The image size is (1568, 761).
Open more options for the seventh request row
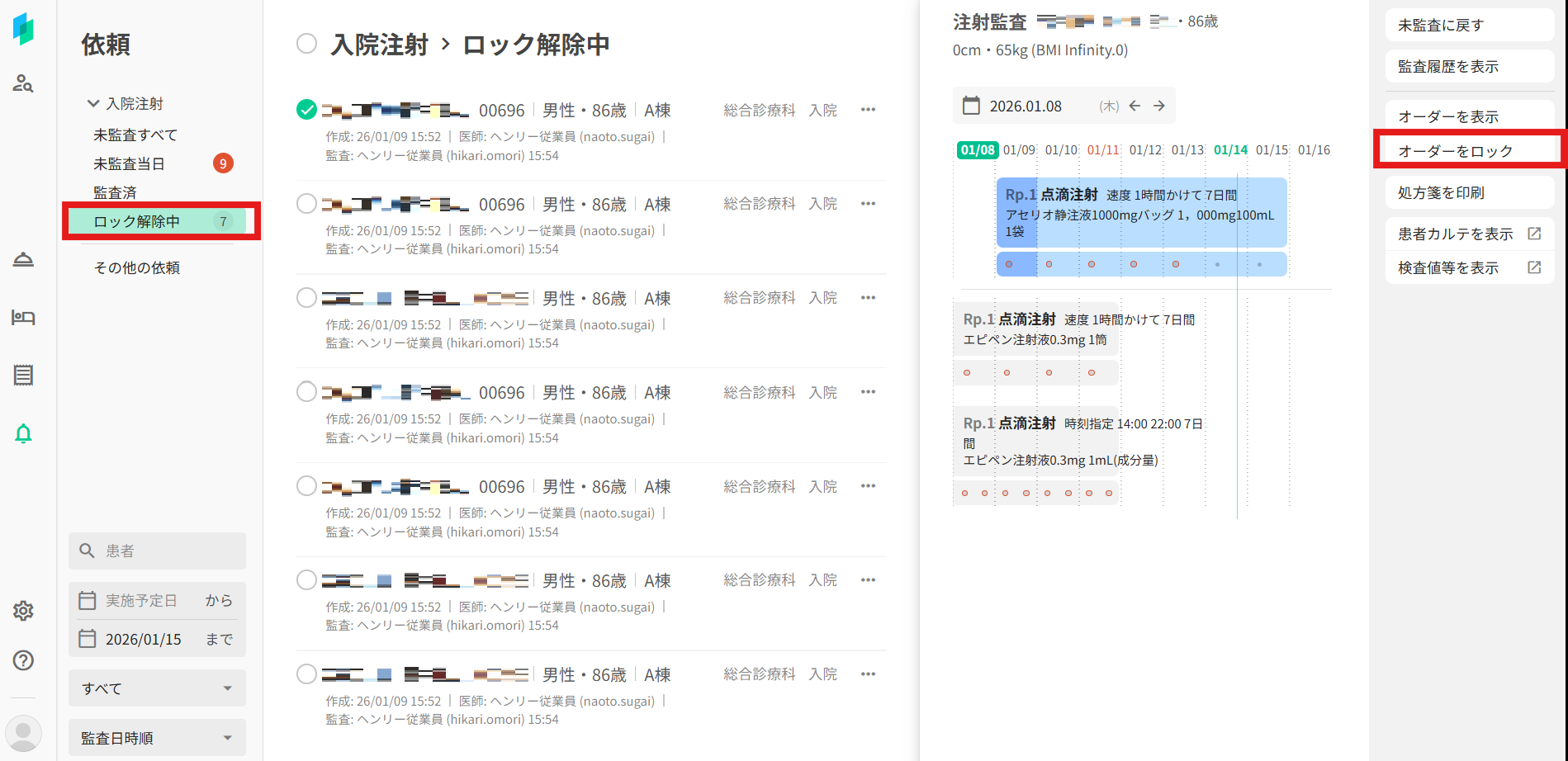coord(868,674)
